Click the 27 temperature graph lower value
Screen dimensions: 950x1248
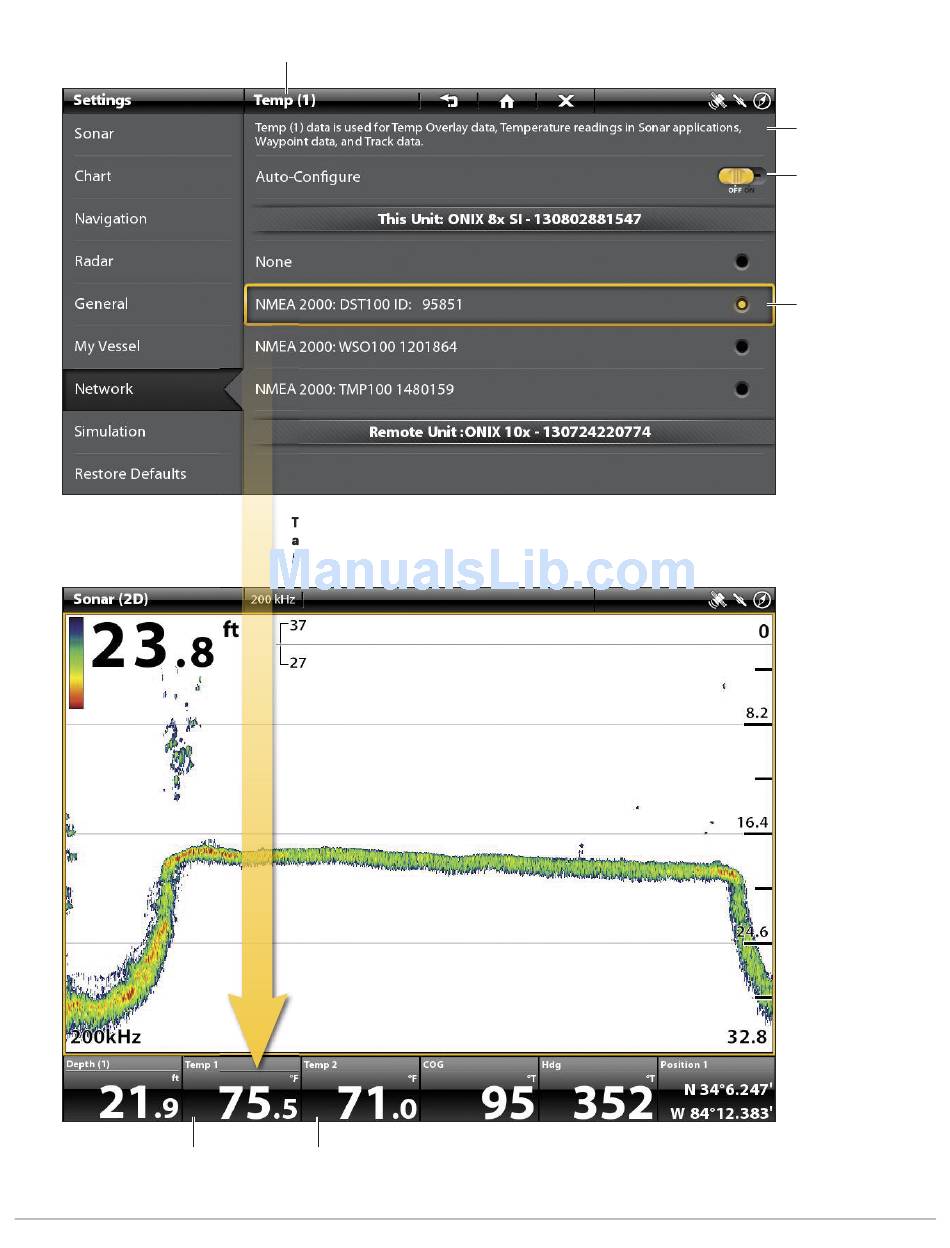pos(298,662)
